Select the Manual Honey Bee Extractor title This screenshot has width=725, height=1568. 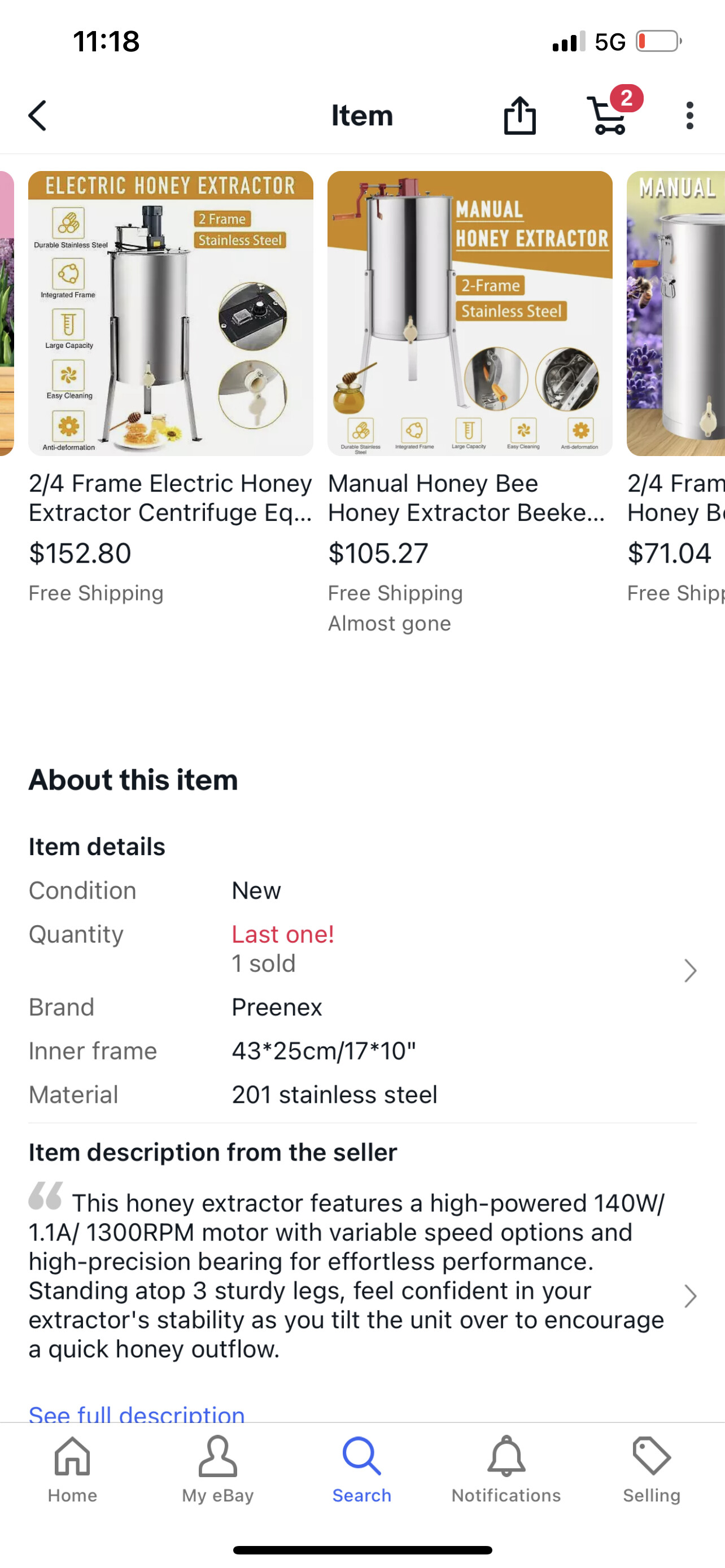point(466,498)
